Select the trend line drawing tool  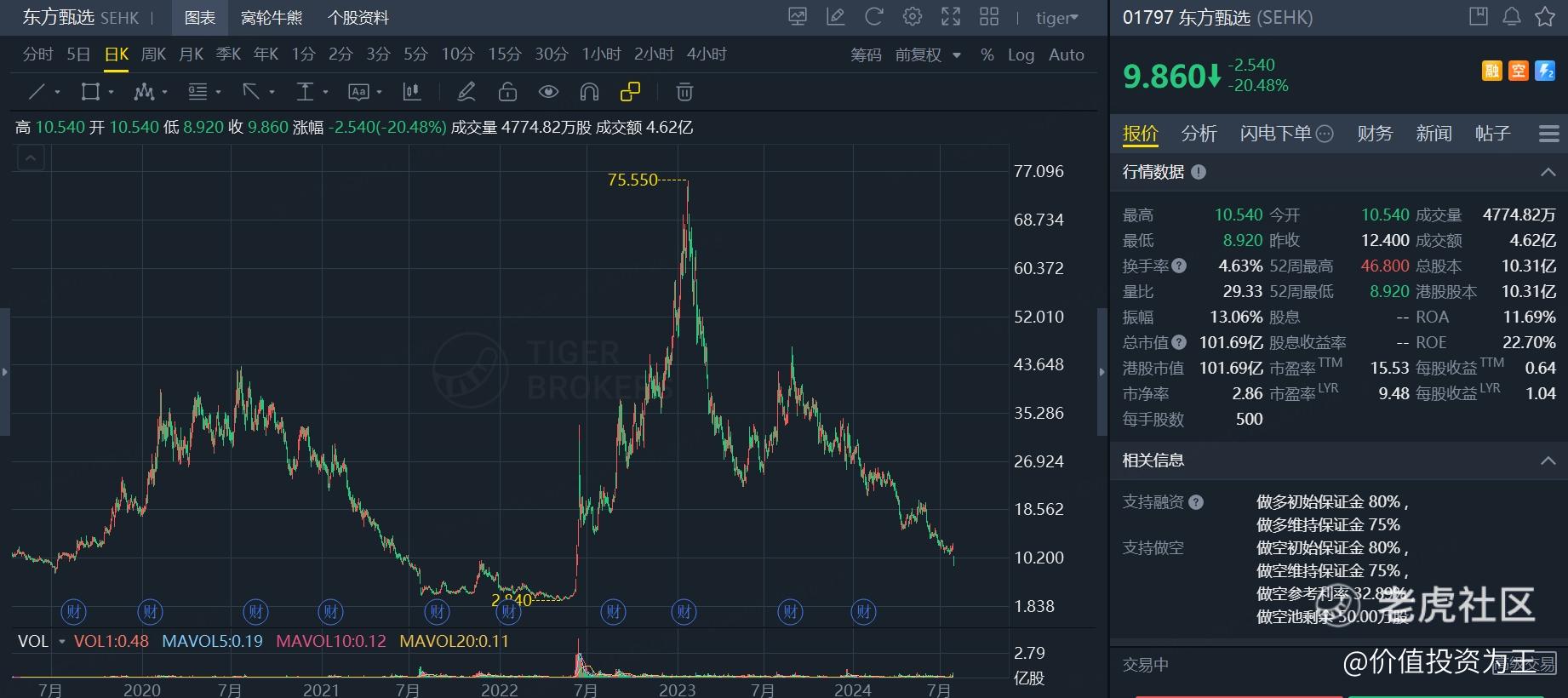tap(37, 92)
